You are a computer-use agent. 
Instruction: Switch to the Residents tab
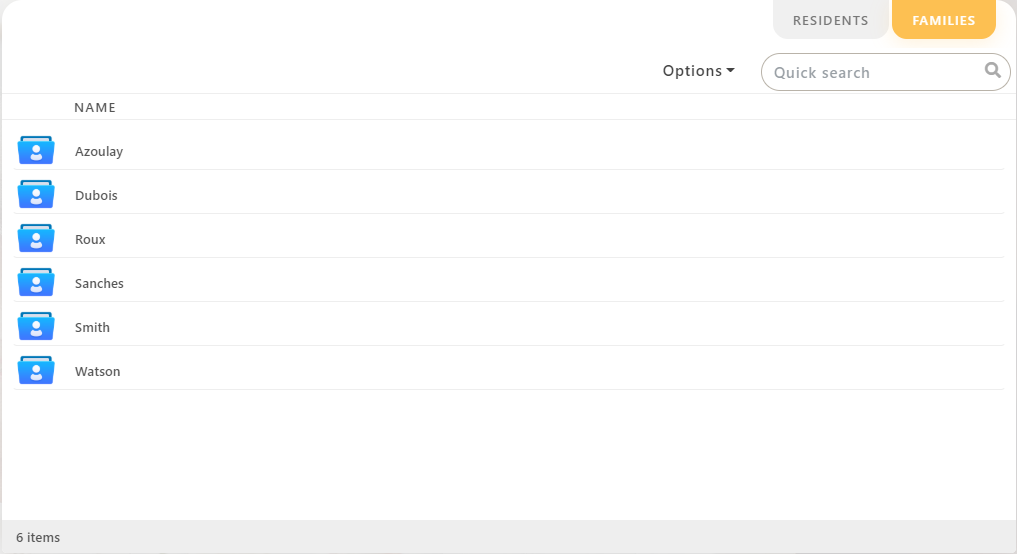tap(830, 20)
